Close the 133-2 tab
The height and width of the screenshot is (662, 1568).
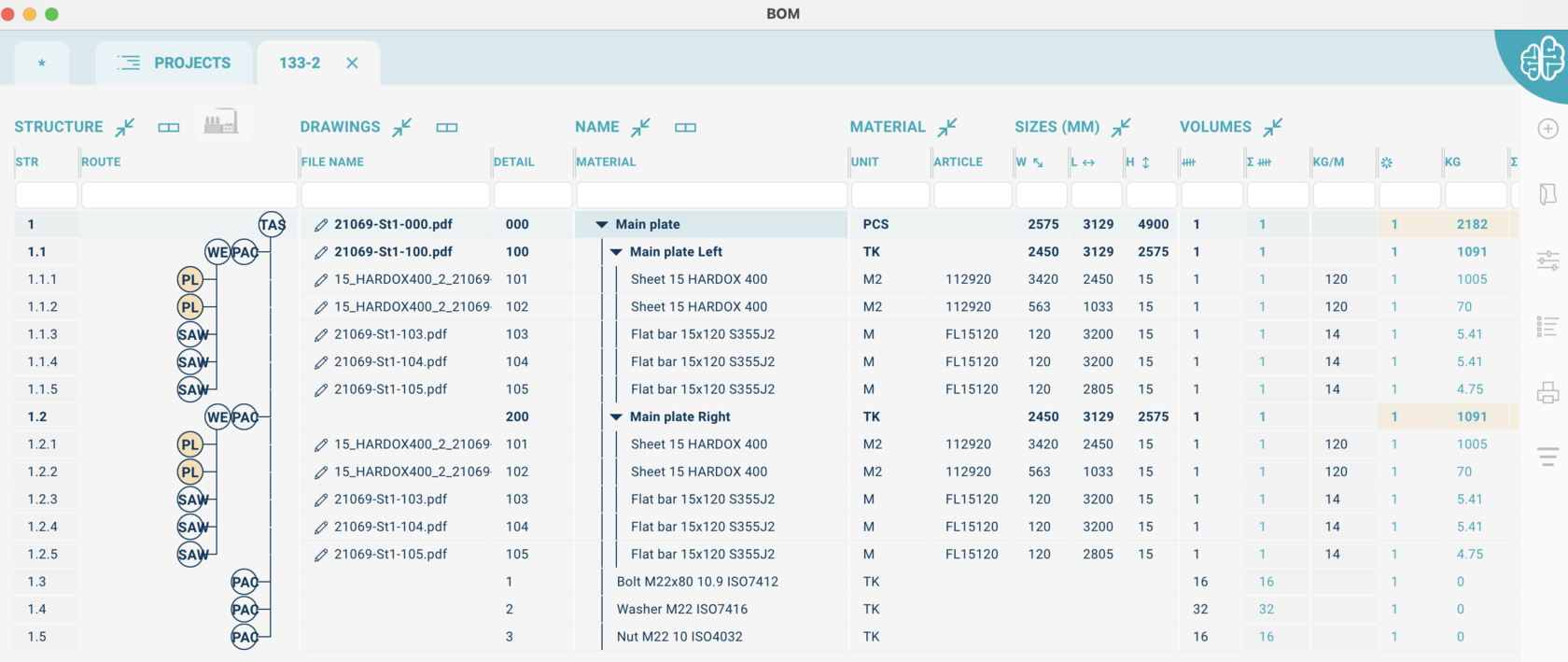352,63
